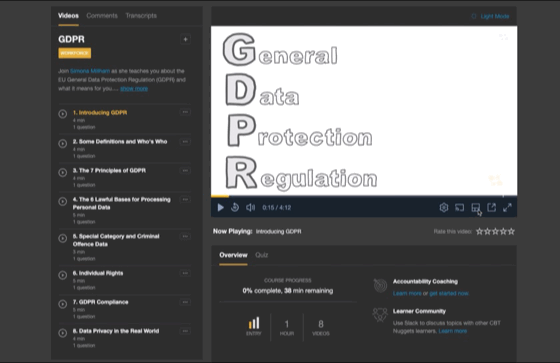Click get started now link
This screenshot has height=363, width=560.
point(449,293)
